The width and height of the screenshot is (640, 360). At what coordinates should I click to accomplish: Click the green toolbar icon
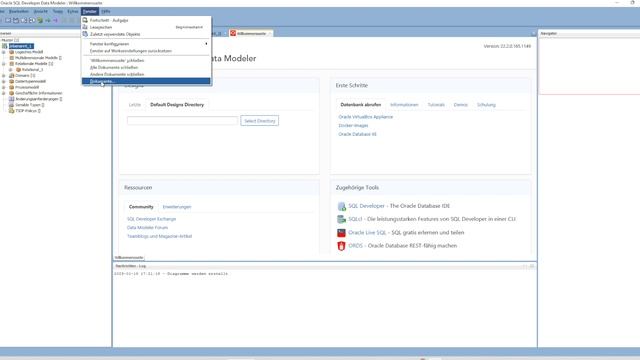40,20
